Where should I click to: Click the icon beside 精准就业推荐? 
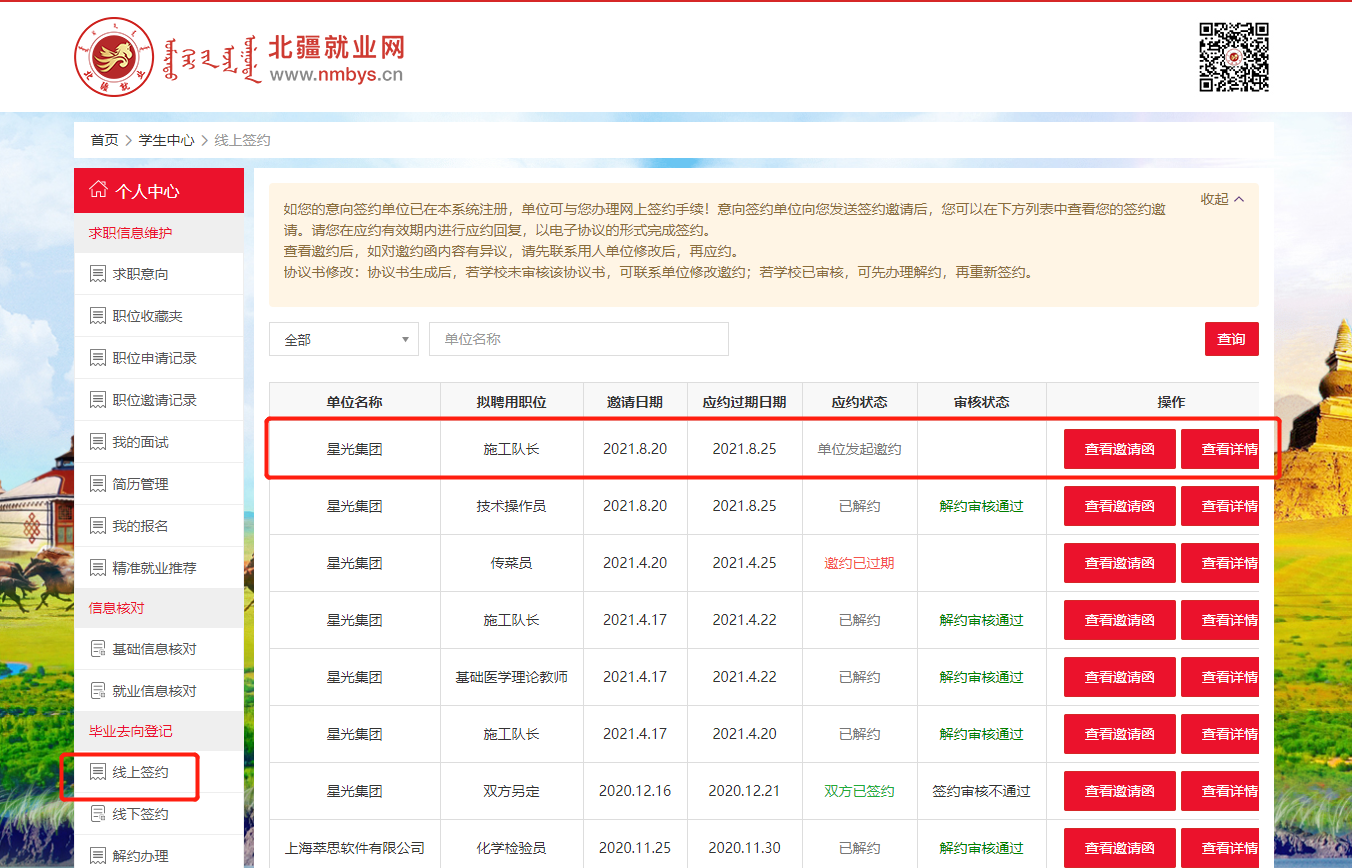(x=98, y=568)
